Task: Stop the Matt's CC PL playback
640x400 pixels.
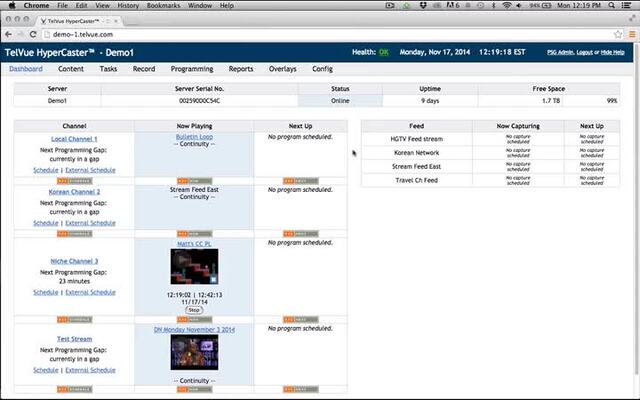Action: (x=194, y=310)
